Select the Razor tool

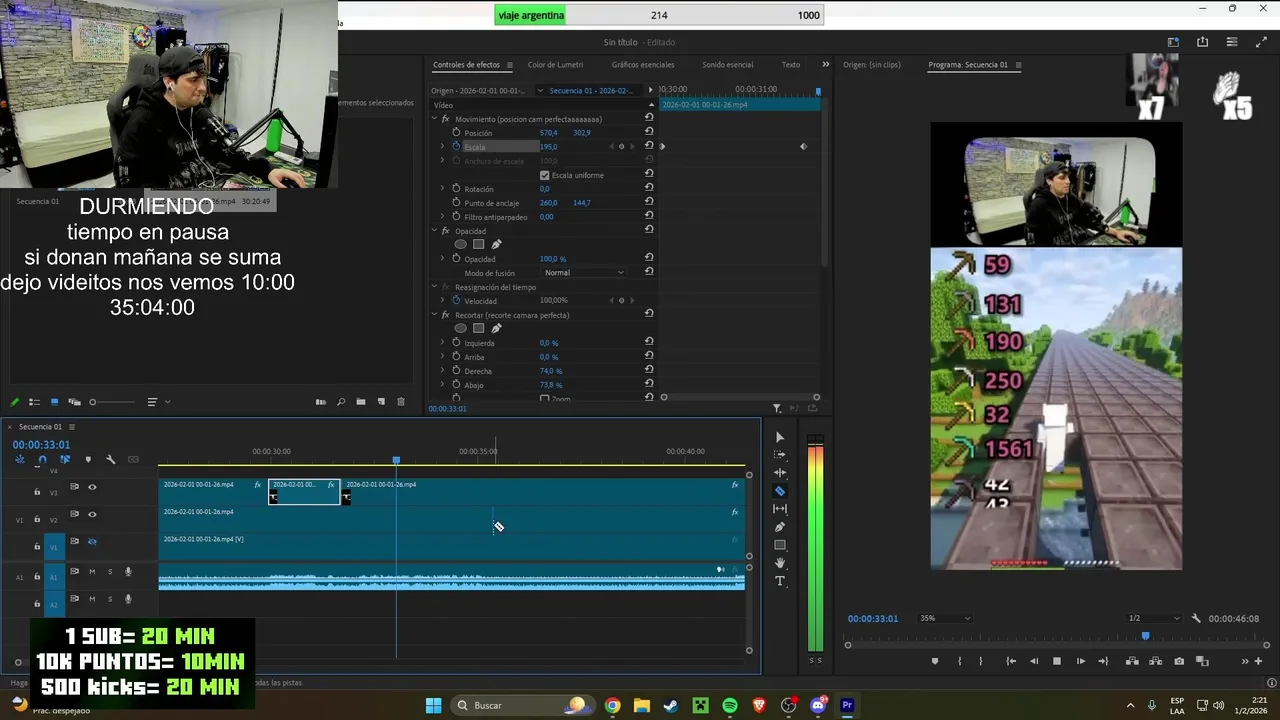pyautogui.click(x=780, y=491)
